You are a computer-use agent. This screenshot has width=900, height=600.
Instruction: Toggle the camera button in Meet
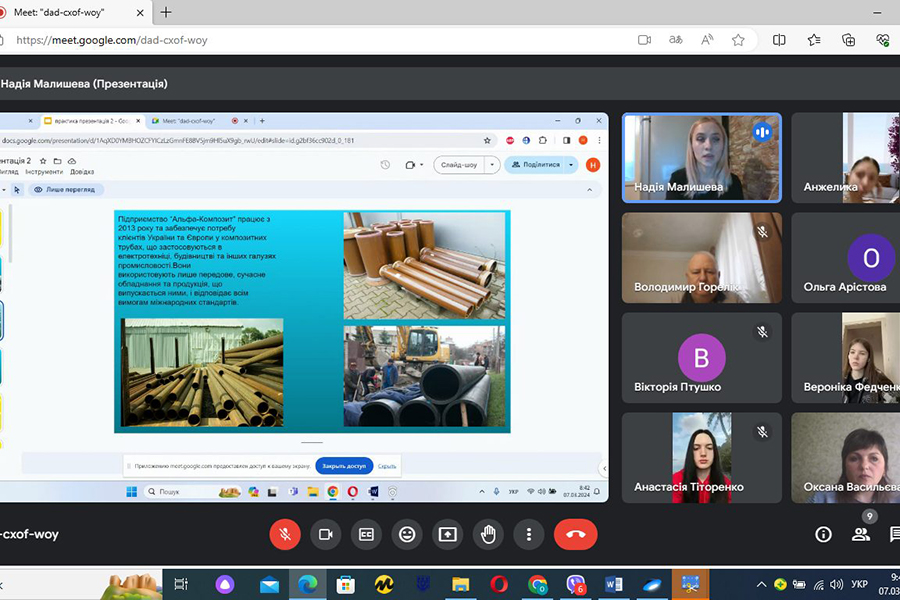325,534
